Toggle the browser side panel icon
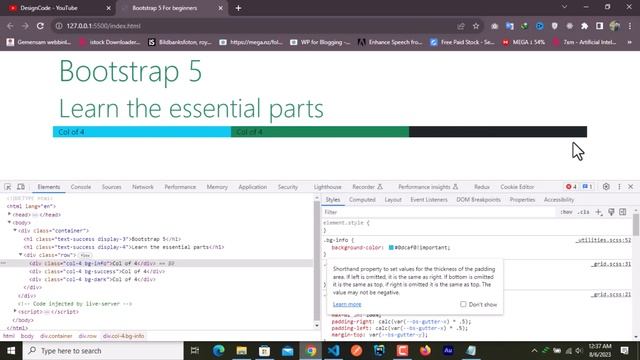Screen dimensions: 640x360 (x=599, y=26)
